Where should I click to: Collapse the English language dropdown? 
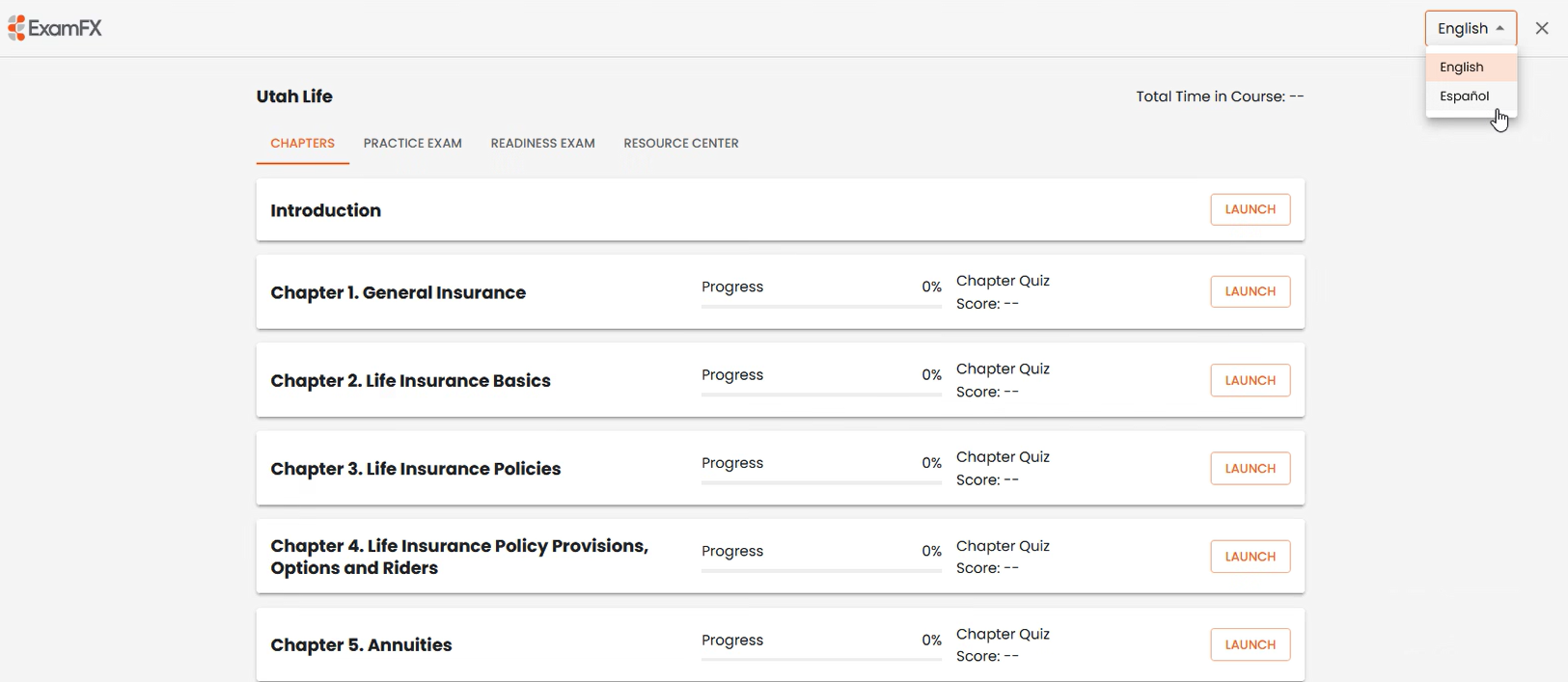[x=1471, y=28]
